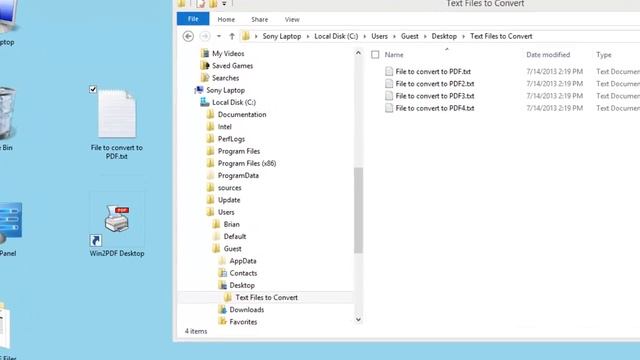Sort by the Name column header
The height and width of the screenshot is (360, 640).
pyautogui.click(x=394, y=55)
